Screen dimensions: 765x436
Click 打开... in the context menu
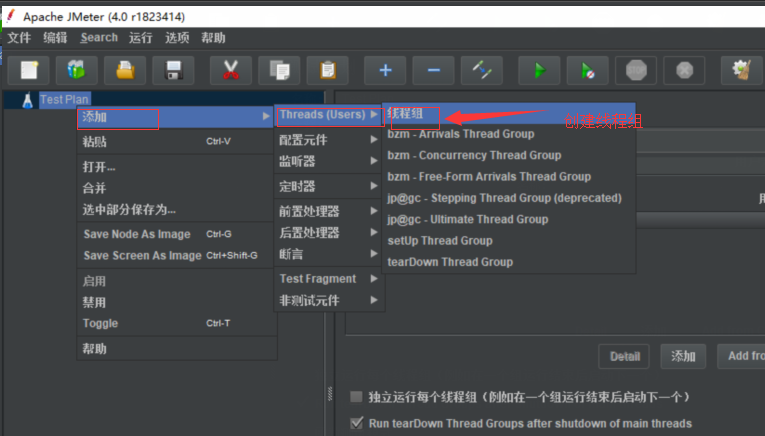[176, 167]
